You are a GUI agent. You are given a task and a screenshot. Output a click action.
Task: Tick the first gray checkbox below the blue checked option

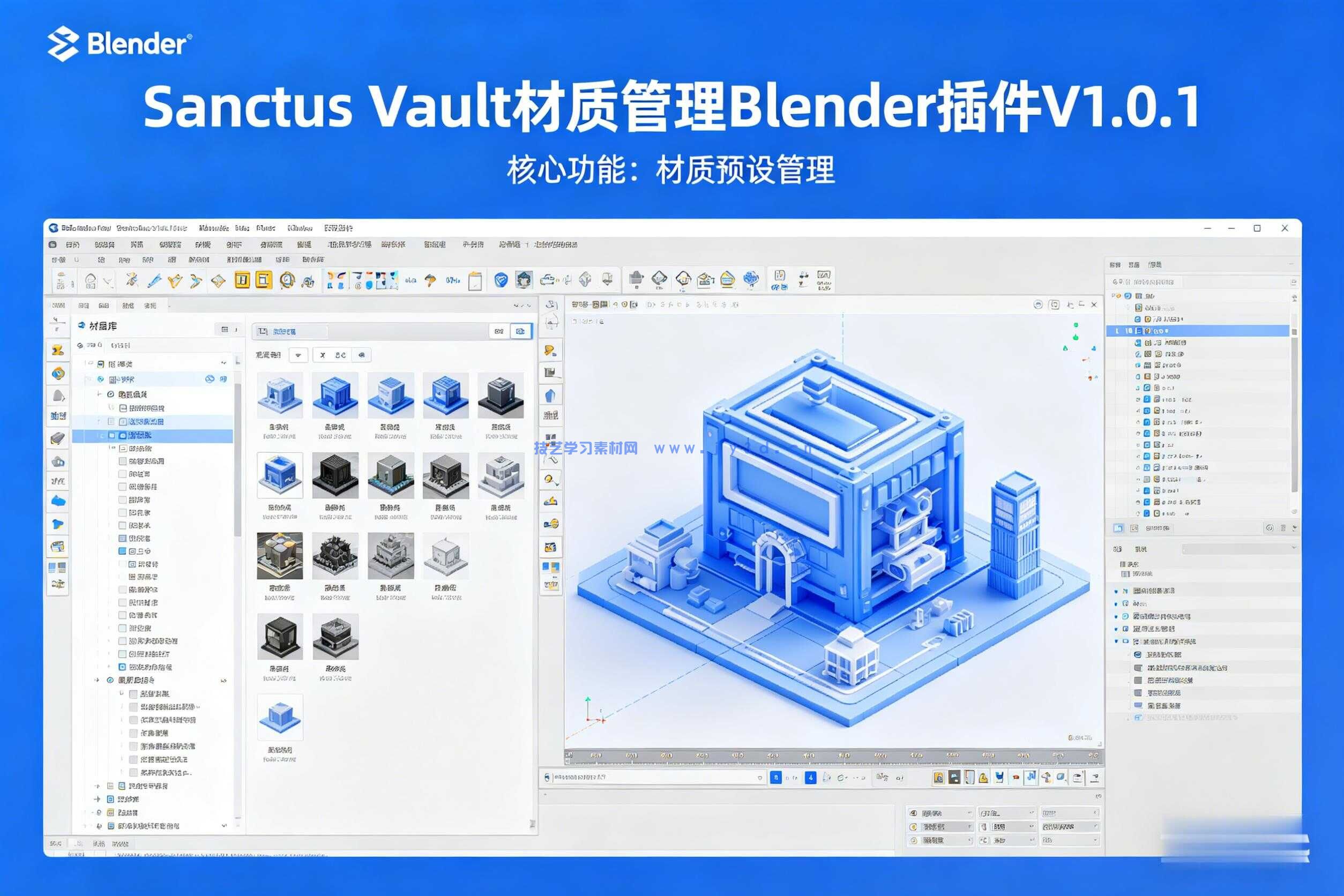click(x=1138, y=667)
